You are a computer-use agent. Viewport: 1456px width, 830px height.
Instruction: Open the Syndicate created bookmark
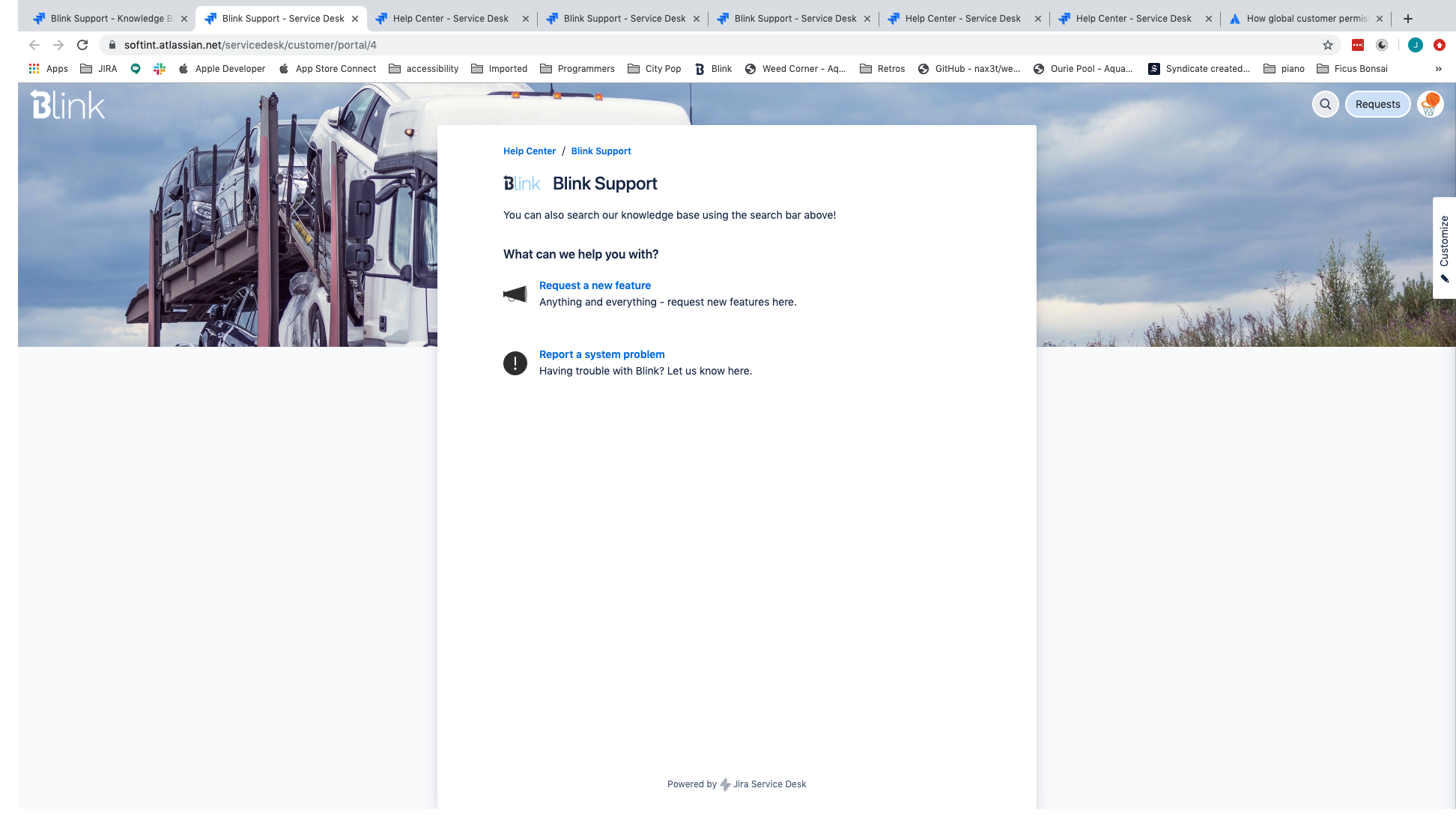coord(1199,69)
